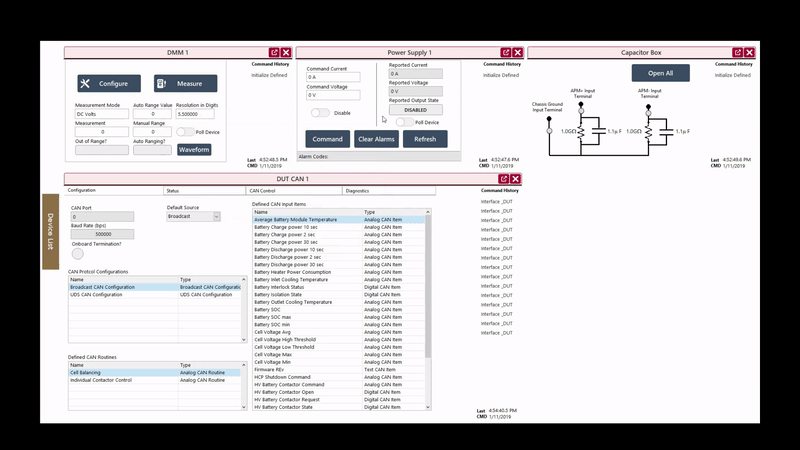800x450 pixels.
Task: Sort input items by Type column
Action: (393, 212)
